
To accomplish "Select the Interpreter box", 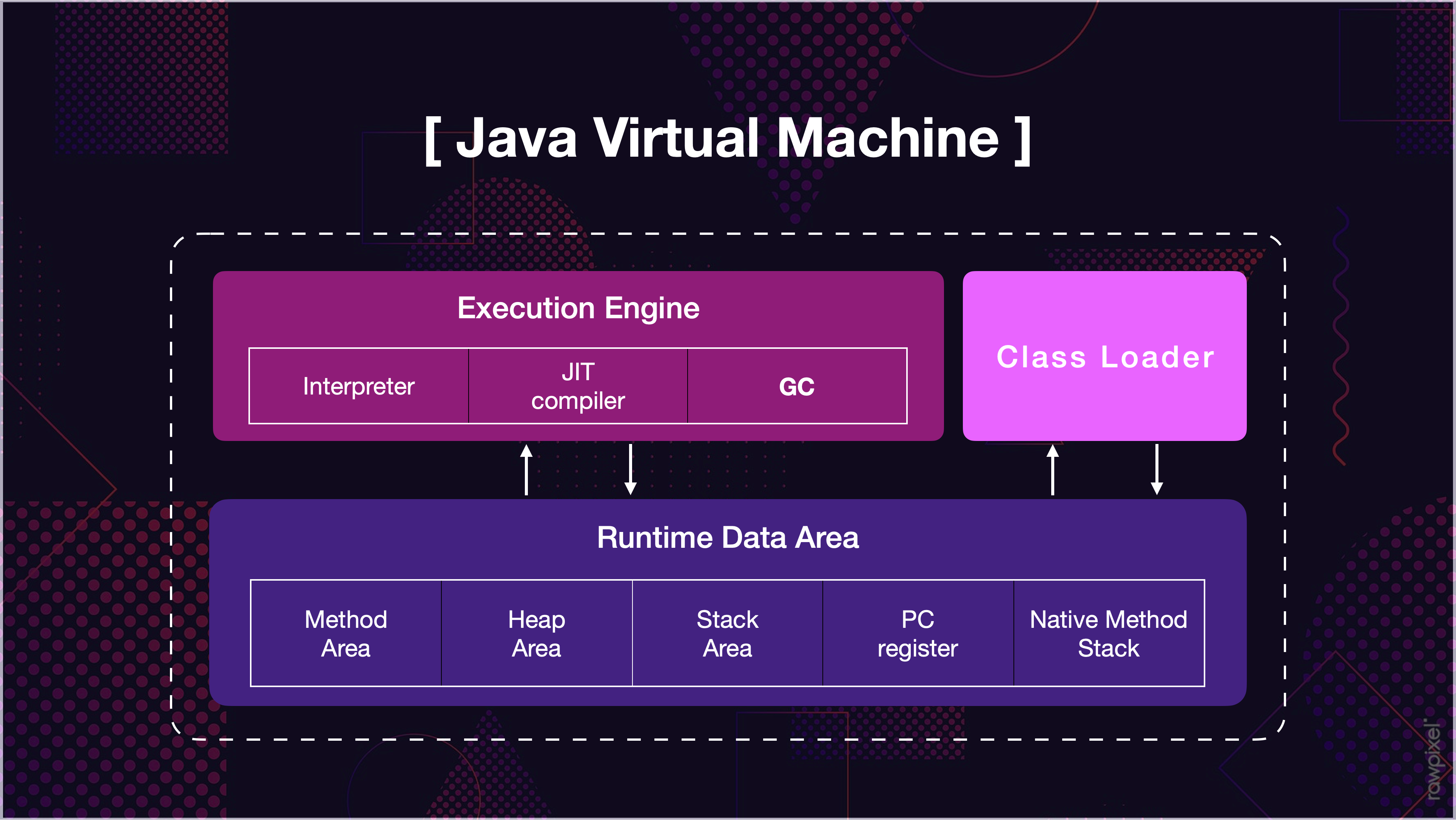I will point(358,386).
